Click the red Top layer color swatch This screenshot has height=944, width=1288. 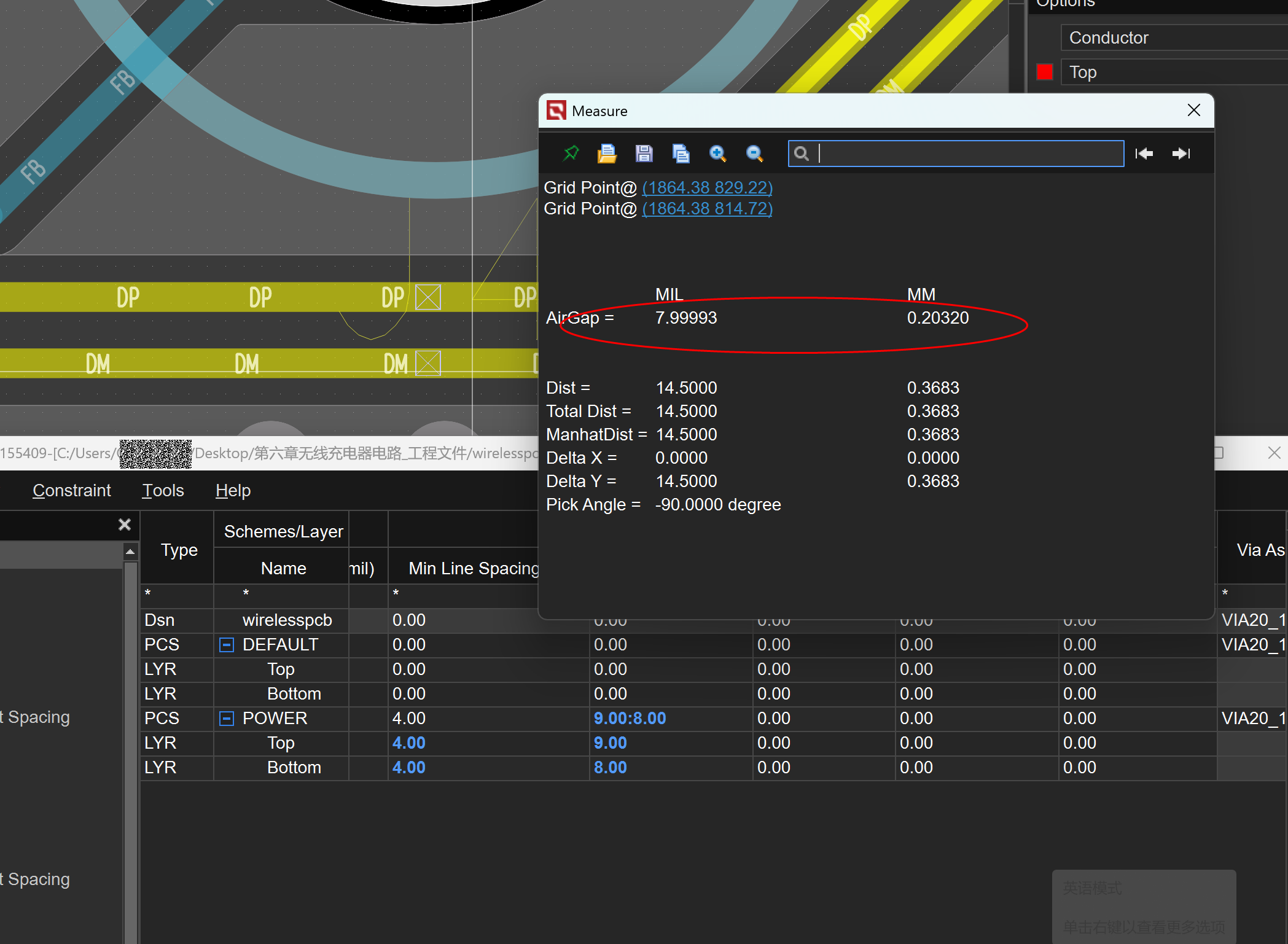[x=1045, y=72]
